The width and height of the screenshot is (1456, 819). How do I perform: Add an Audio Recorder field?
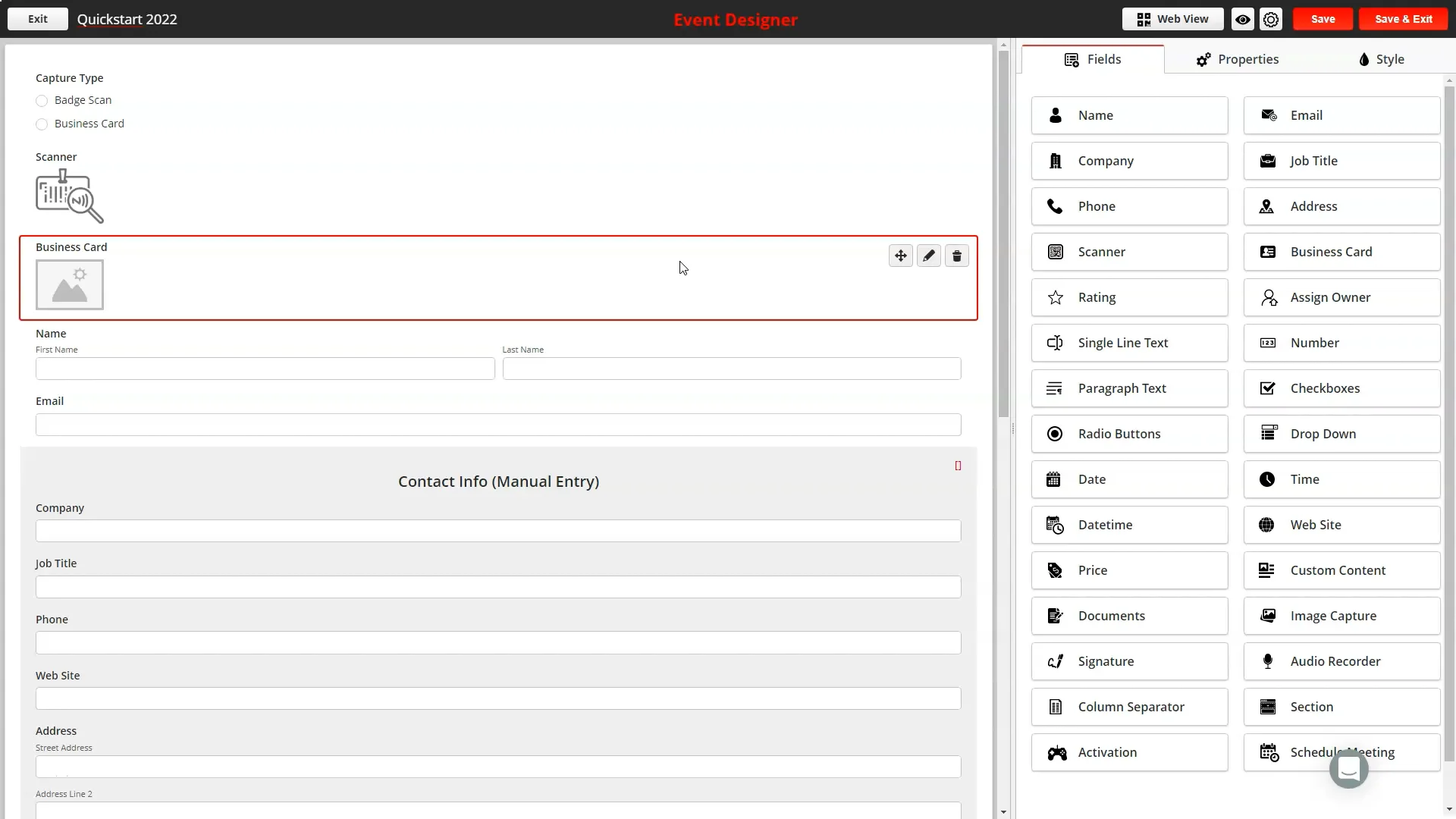tap(1341, 661)
